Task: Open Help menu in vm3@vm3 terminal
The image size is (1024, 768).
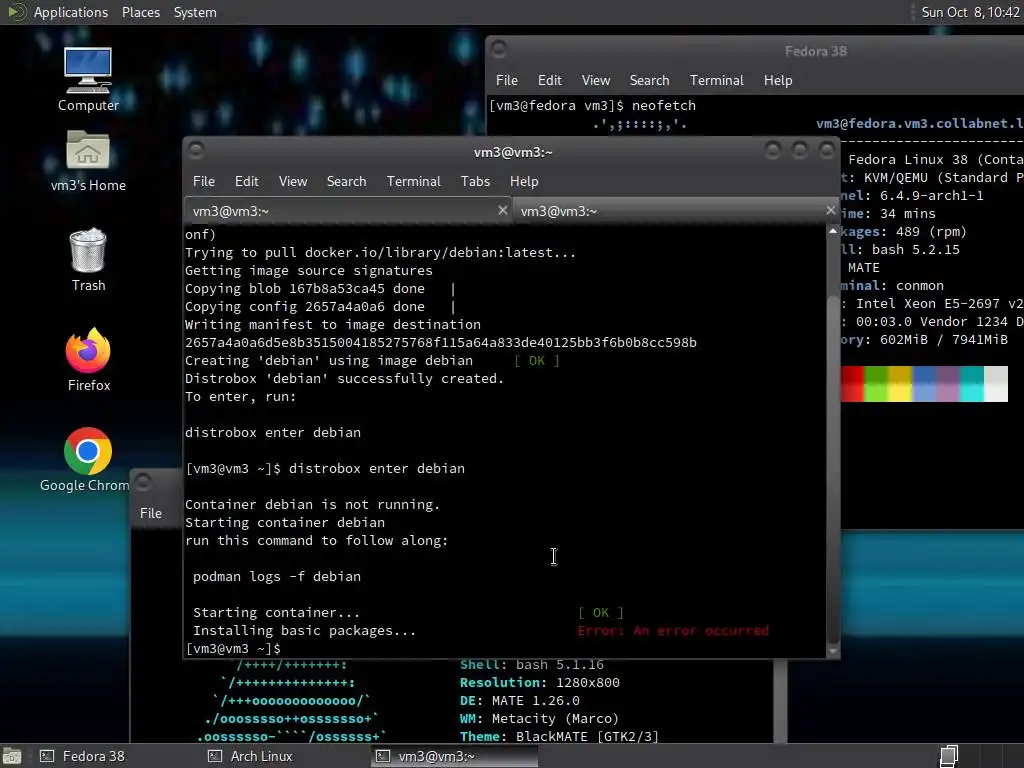Action: point(524,182)
